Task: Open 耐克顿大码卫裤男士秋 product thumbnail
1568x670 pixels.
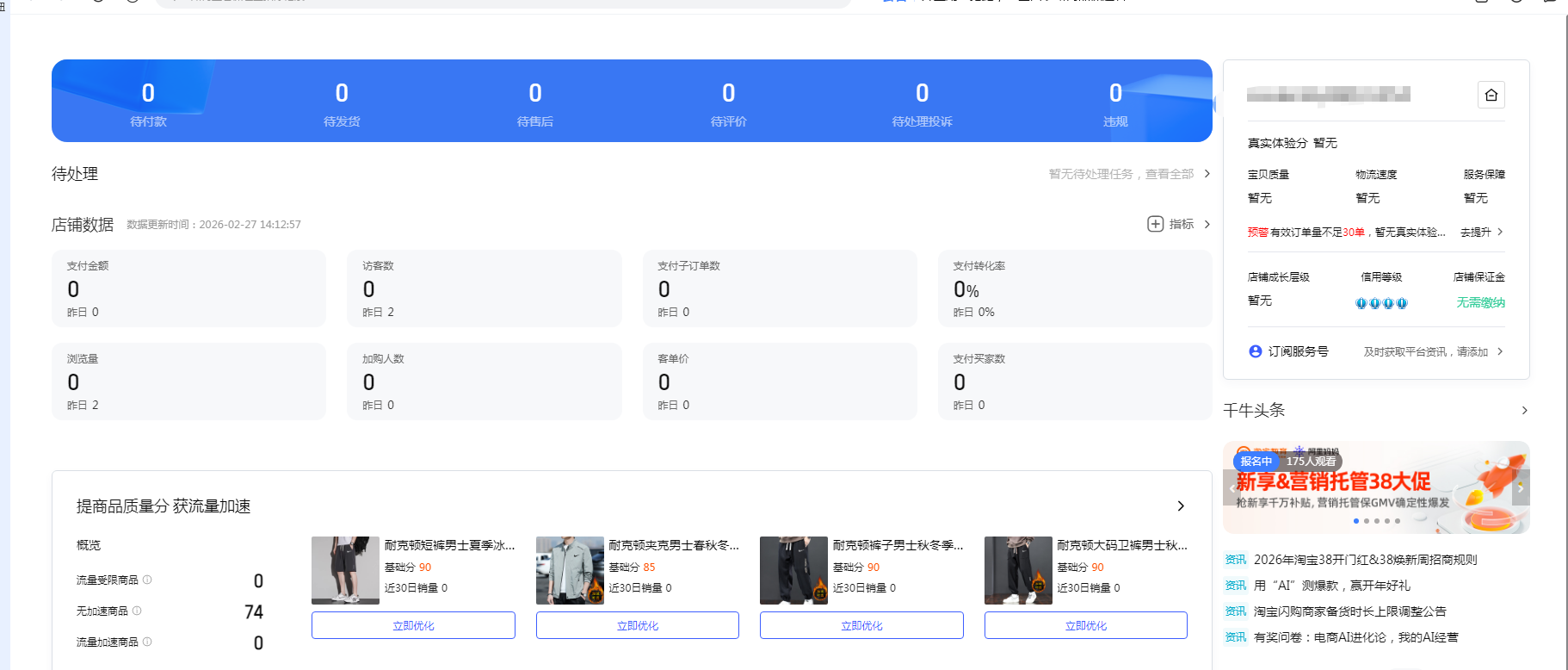Action: pyautogui.click(x=1018, y=570)
